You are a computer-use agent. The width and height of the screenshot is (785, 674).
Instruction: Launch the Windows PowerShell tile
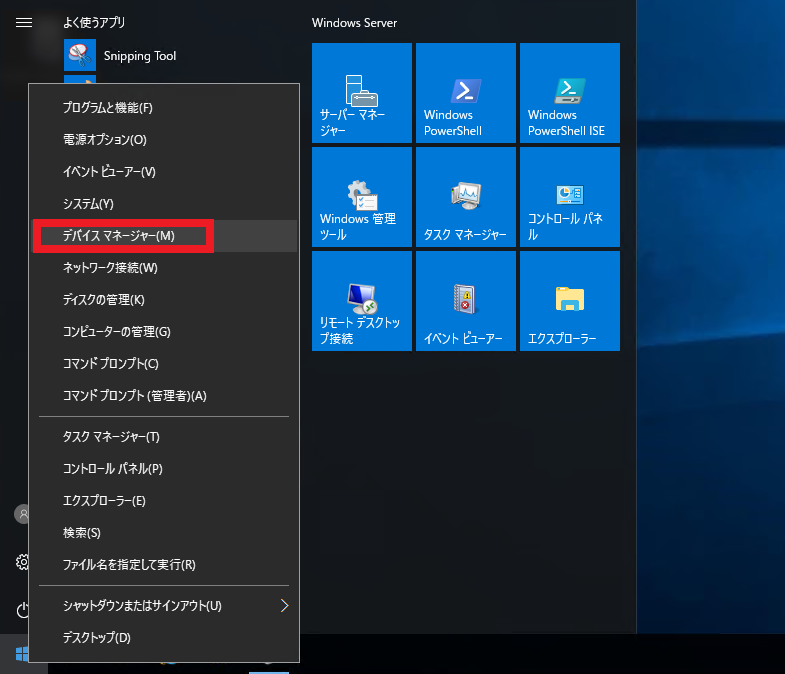466,93
